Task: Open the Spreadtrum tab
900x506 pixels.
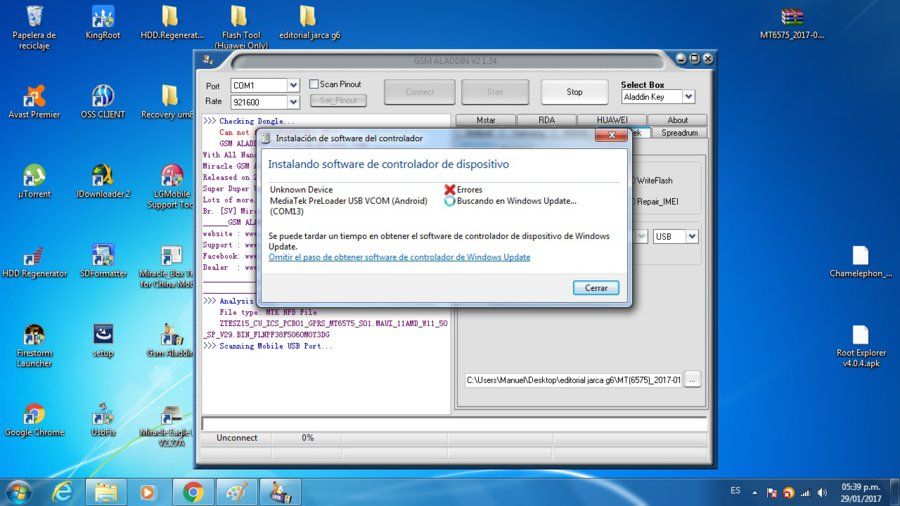Action: point(680,133)
